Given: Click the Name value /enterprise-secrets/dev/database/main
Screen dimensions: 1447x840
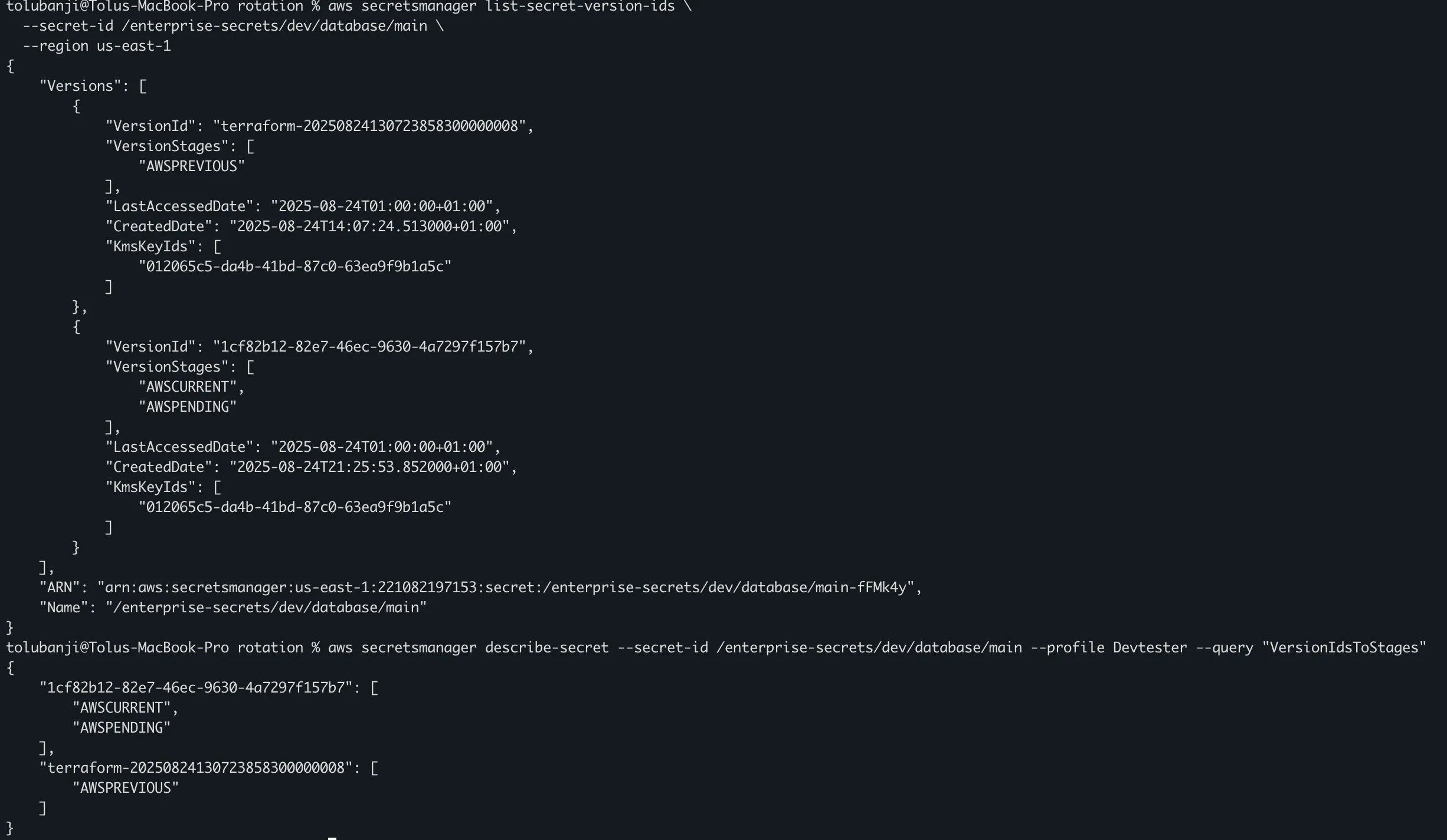Looking at the screenshot, I should (x=266, y=608).
